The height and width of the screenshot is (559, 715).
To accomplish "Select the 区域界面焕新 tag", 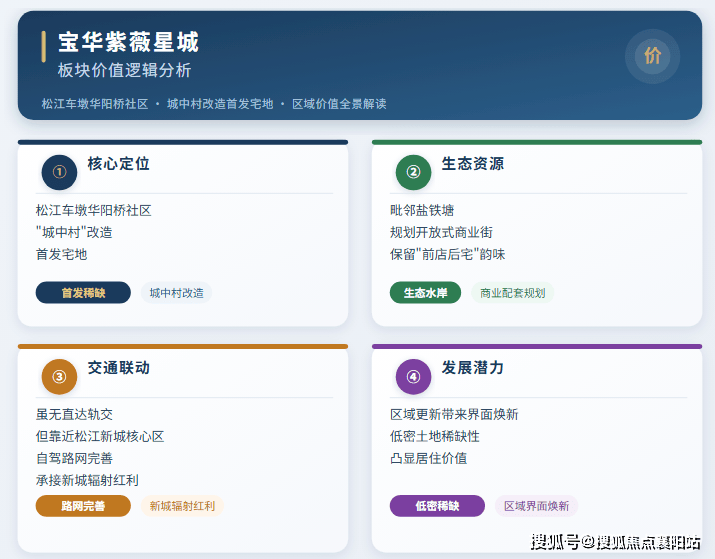I will tap(536, 506).
